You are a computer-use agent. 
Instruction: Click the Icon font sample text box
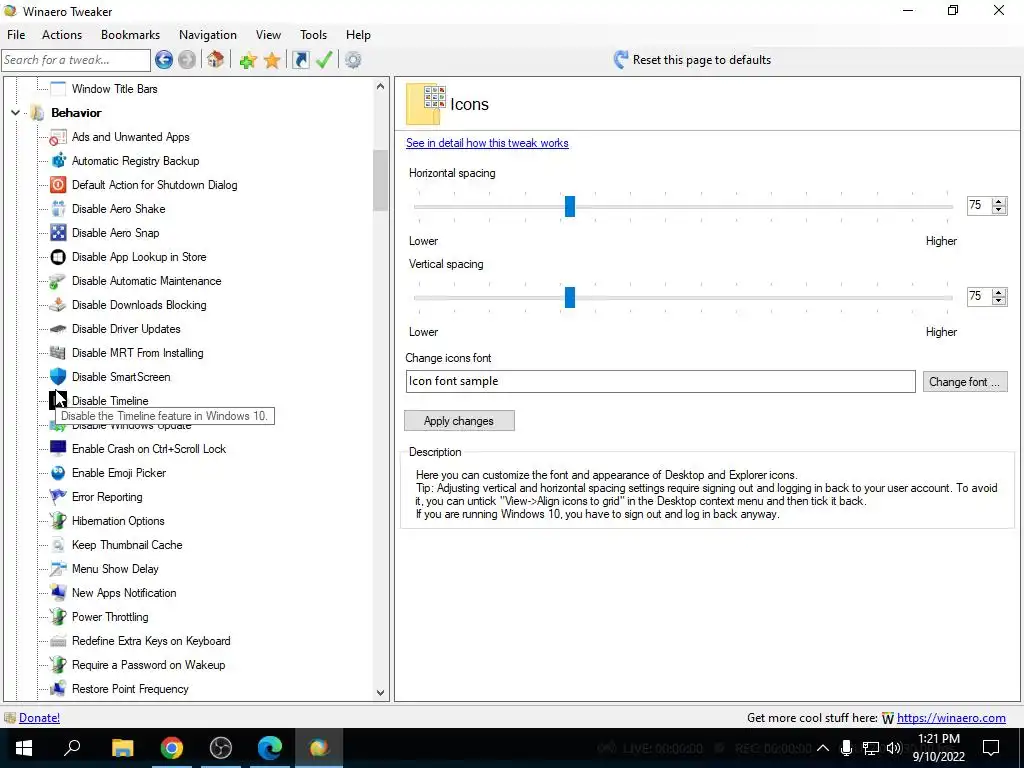point(660,381)
